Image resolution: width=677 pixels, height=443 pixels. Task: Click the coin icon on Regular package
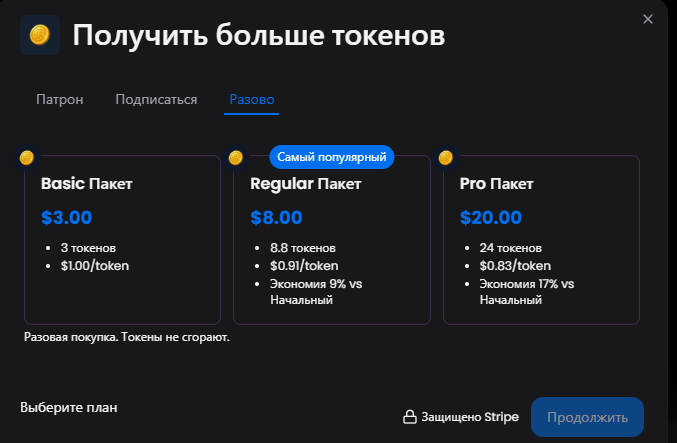pyautogui.click(x=236, y=158)
